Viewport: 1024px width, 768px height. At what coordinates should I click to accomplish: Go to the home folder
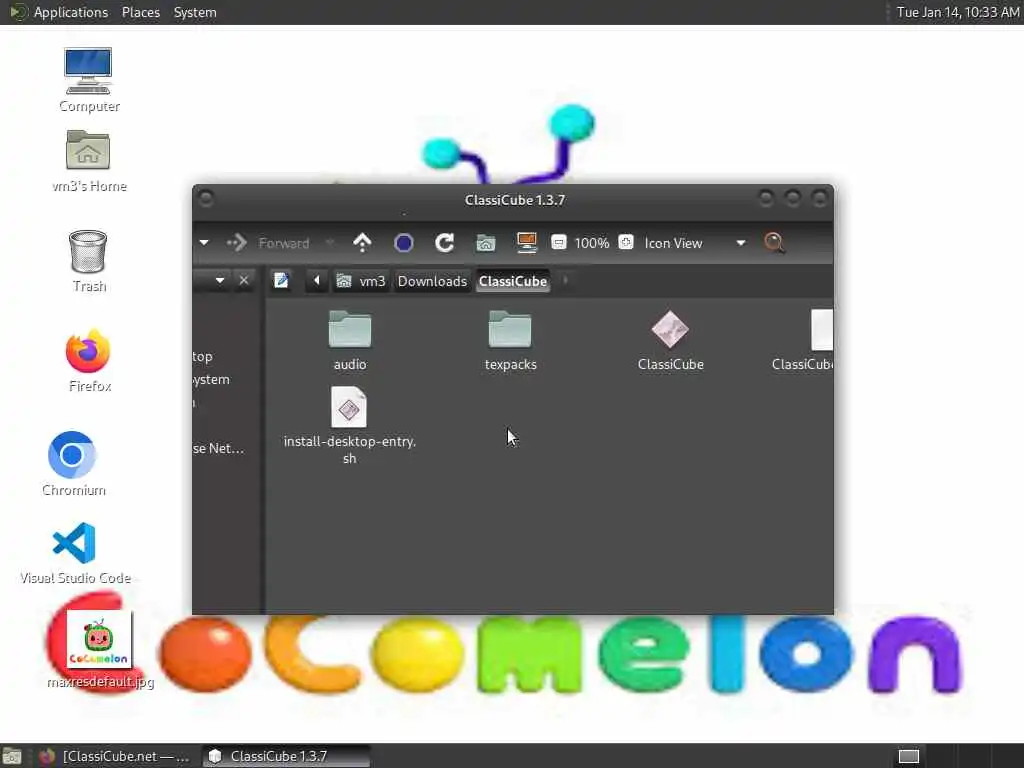point(485,243)
